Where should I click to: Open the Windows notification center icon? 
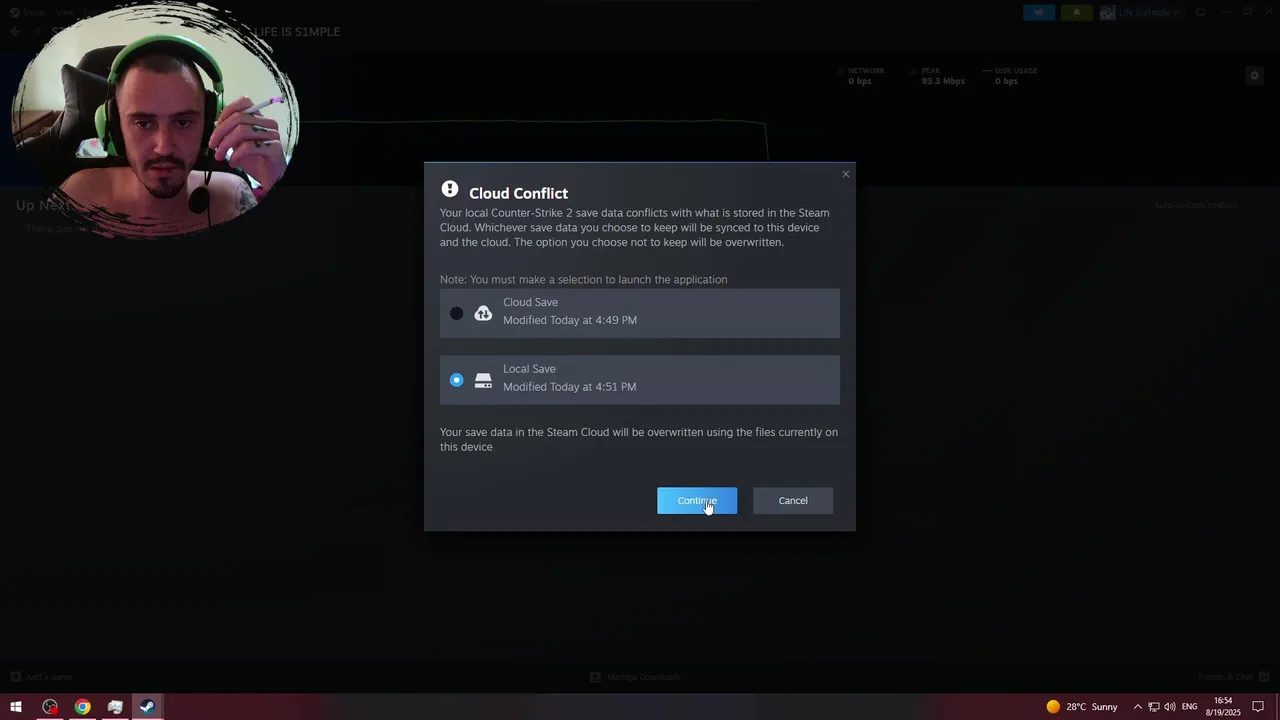pyautogui.click(x=1259, y=707)
